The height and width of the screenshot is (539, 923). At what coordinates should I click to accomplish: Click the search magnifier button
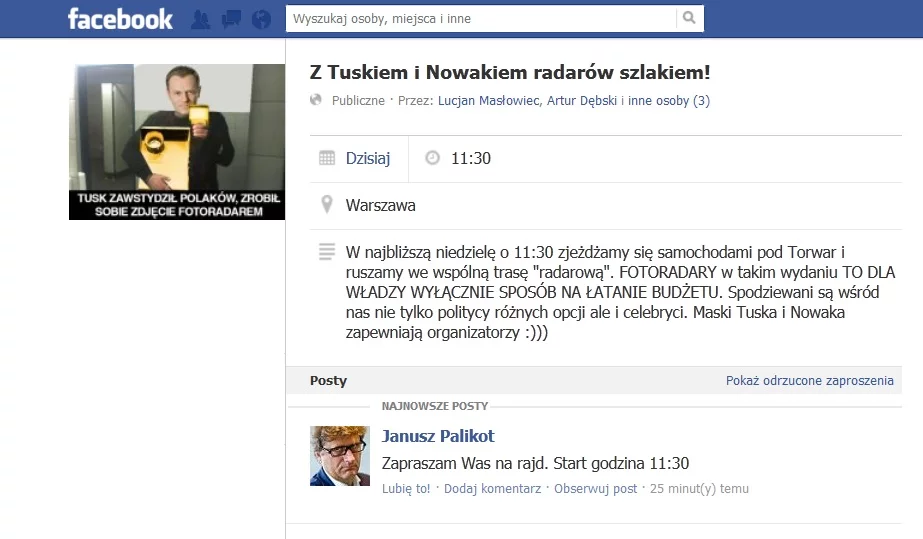(689, 18)
